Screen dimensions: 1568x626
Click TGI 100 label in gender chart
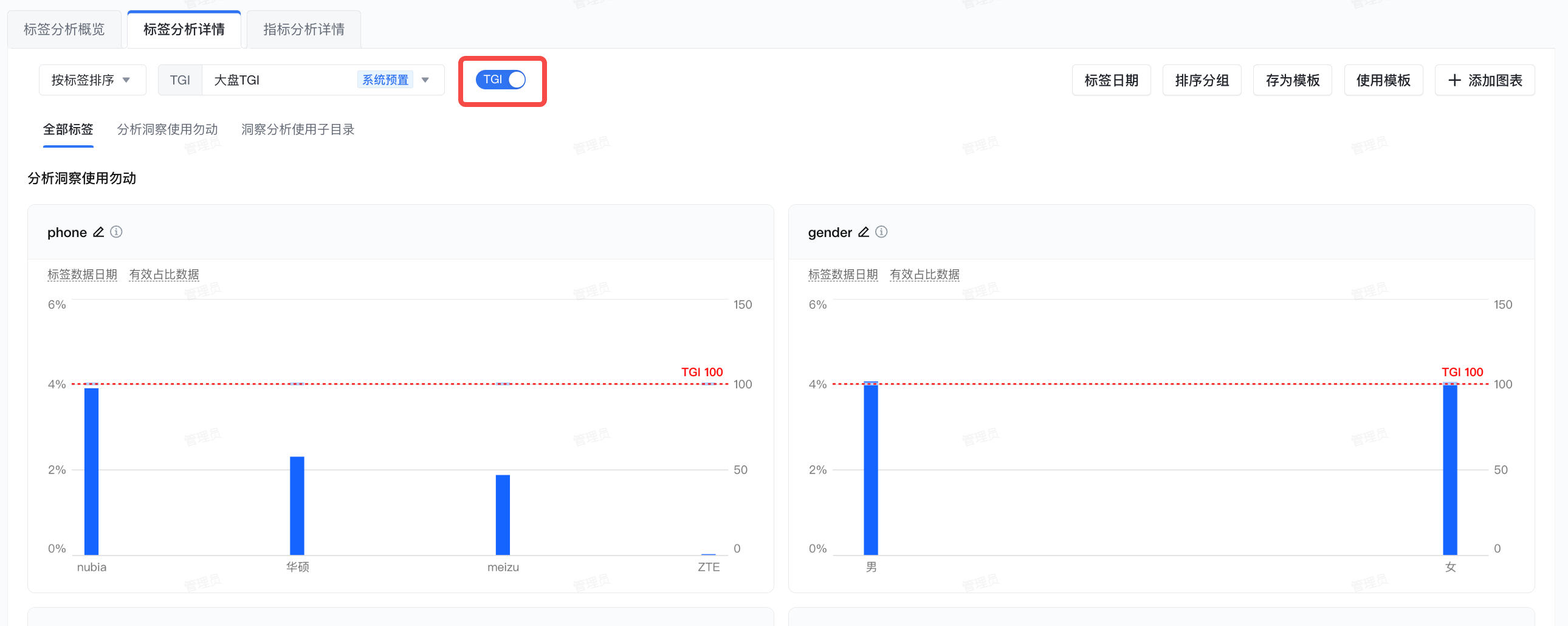[x=1462, y=371]
